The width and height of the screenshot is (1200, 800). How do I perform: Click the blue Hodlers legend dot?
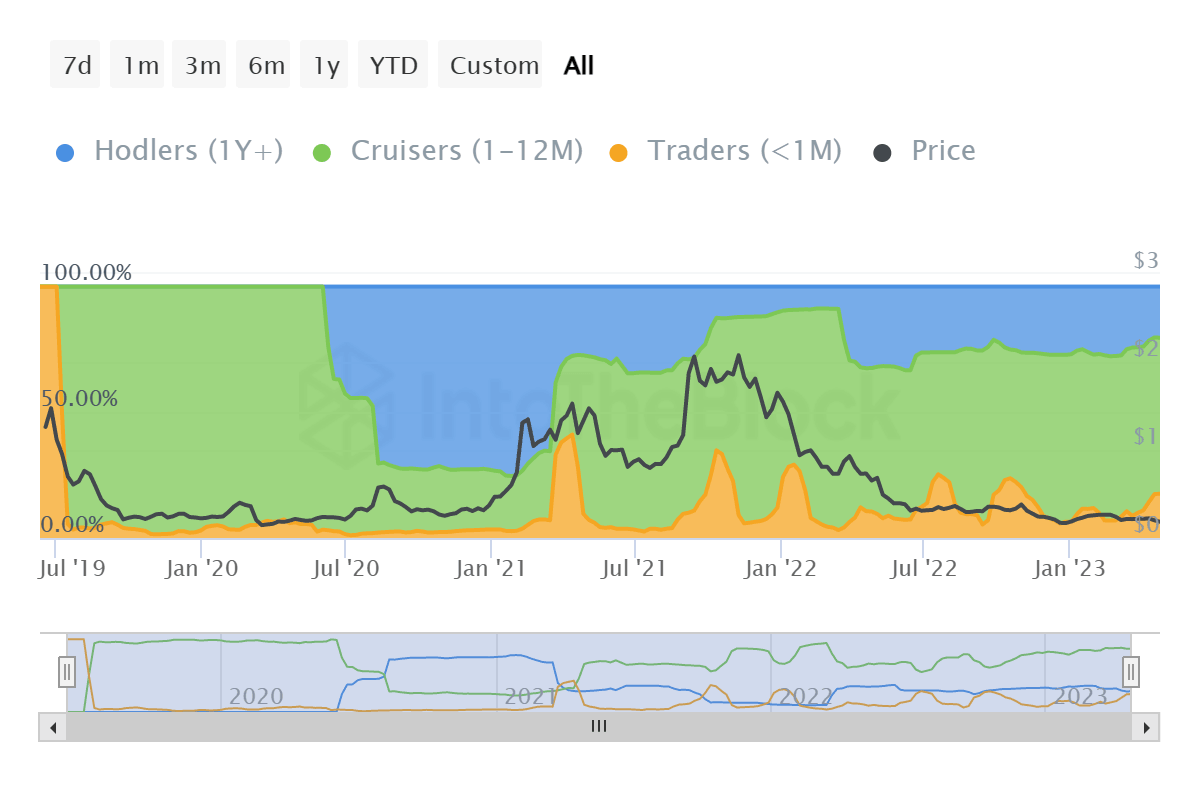point(65,152)
